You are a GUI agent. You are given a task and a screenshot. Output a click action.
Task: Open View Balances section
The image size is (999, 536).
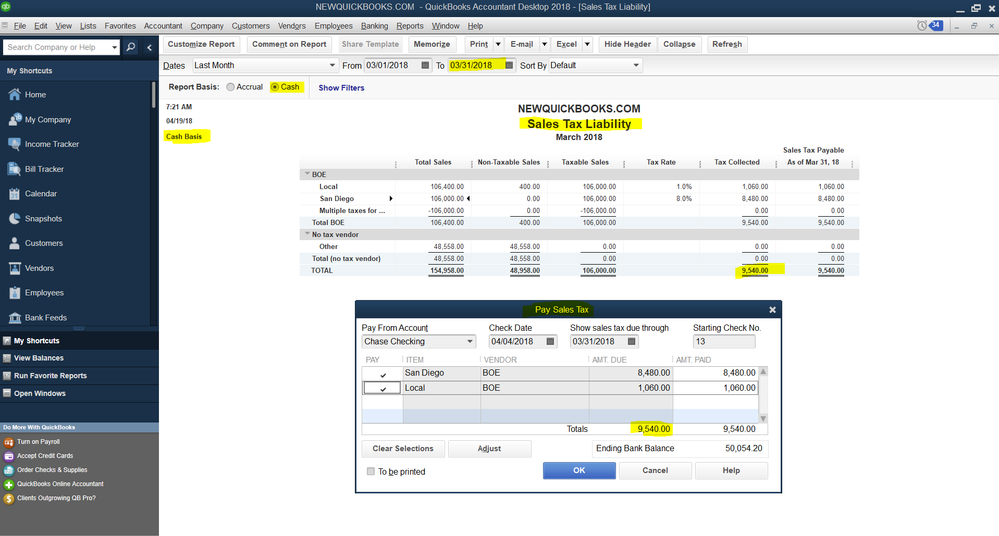[x=38, y=358]
